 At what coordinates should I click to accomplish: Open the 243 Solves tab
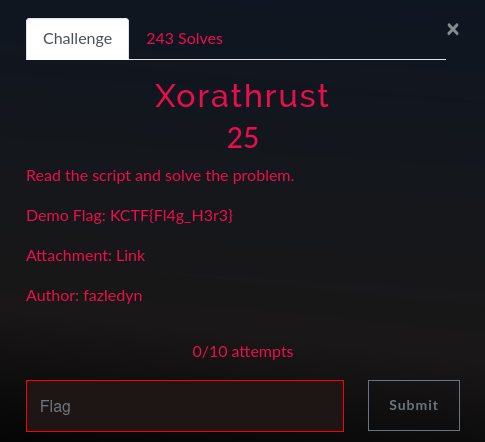pos(184,39)
